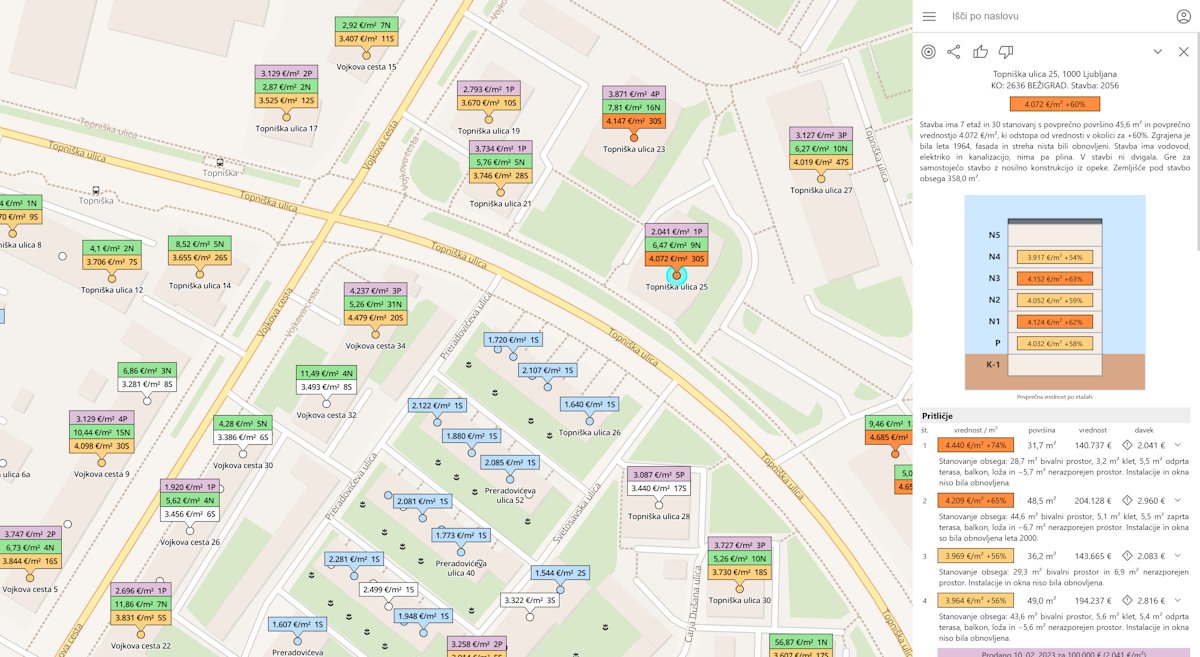Click the 1.720 €/m² 1S blue label
Viewport: 1200px width, 657px height.
pyautogui.click(x=514, y=340)
